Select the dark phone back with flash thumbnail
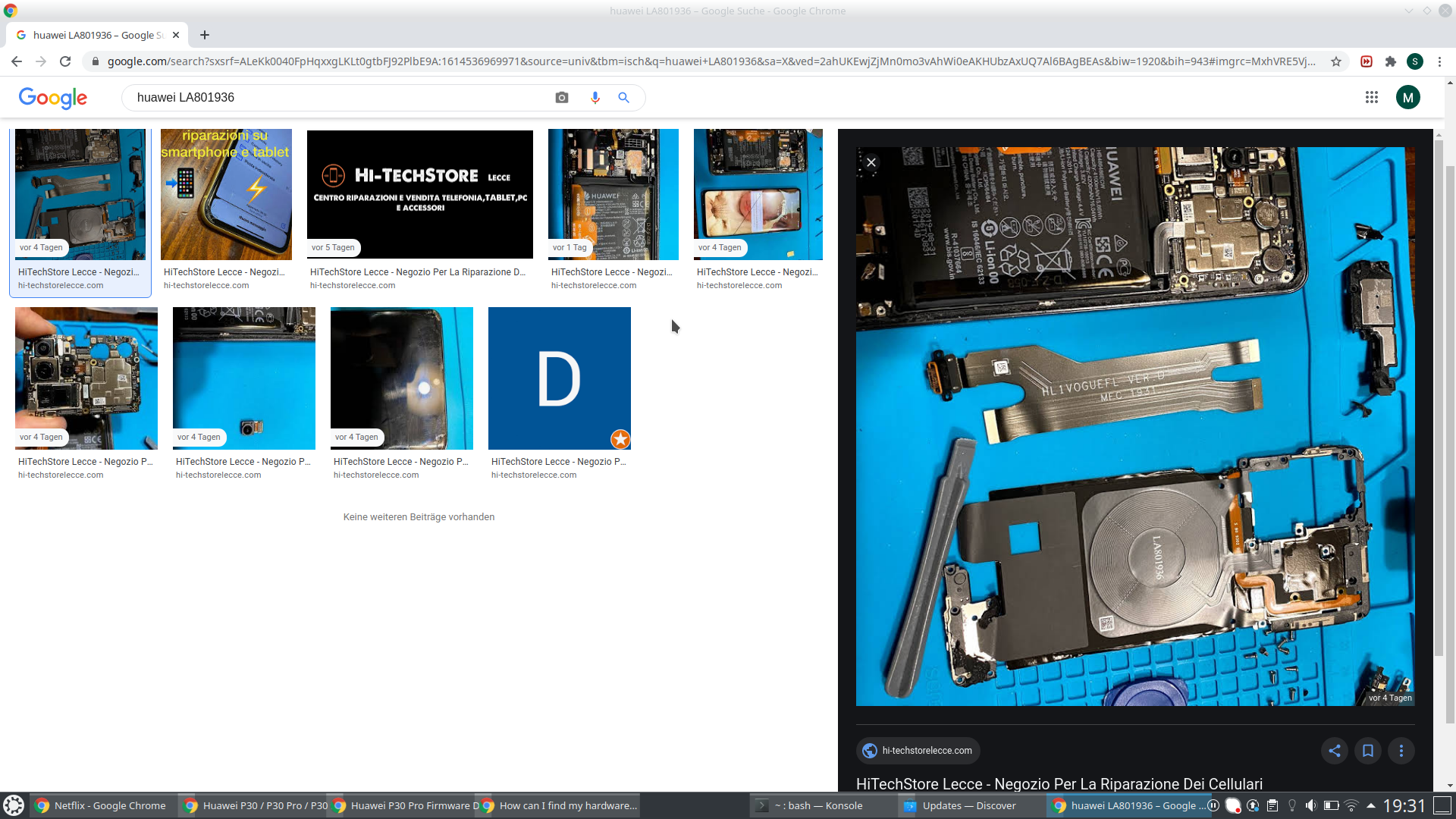 (402, 378)
